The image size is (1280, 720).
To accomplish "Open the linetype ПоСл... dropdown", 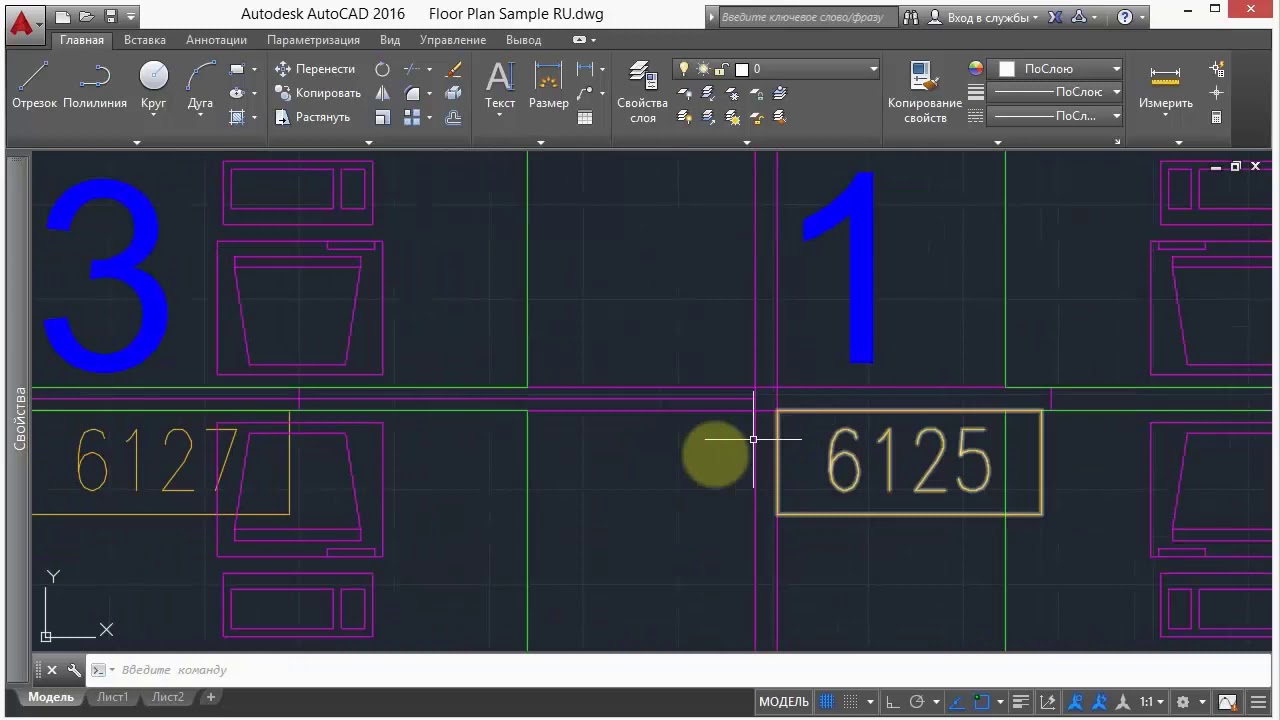I will [x=1057, y=116].
